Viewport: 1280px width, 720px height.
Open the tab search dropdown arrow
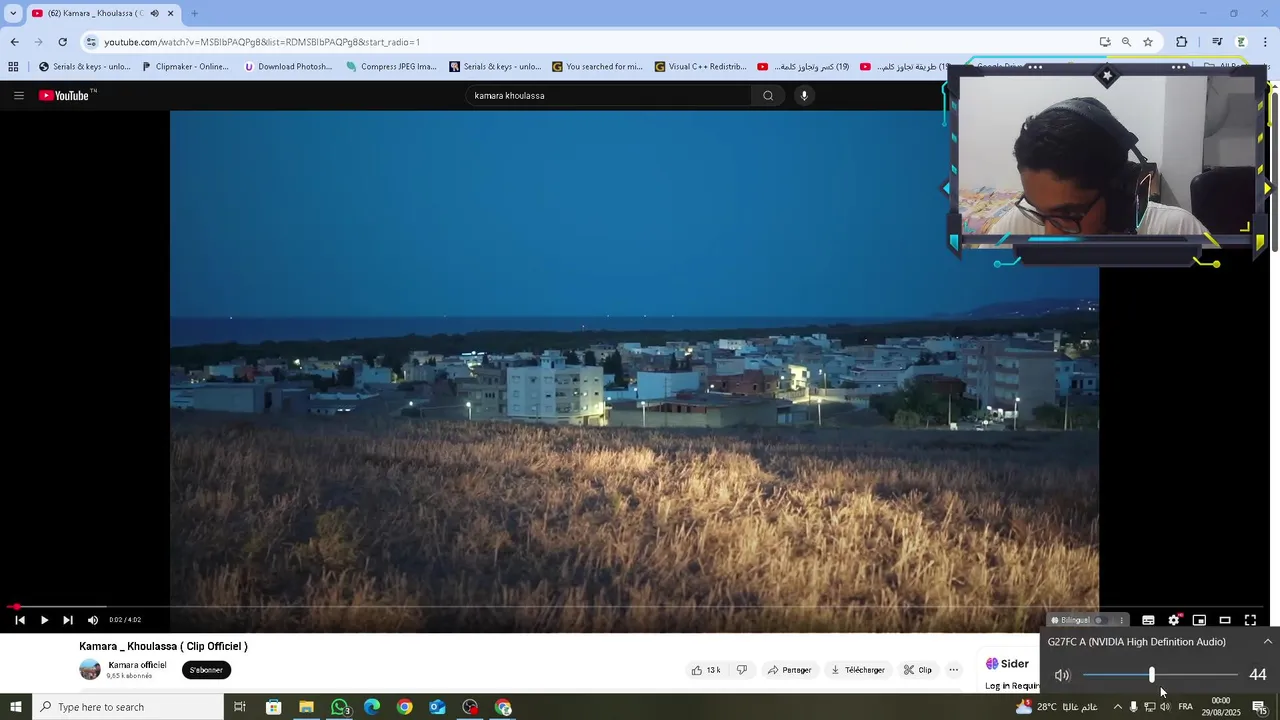(x=13, y=14)
